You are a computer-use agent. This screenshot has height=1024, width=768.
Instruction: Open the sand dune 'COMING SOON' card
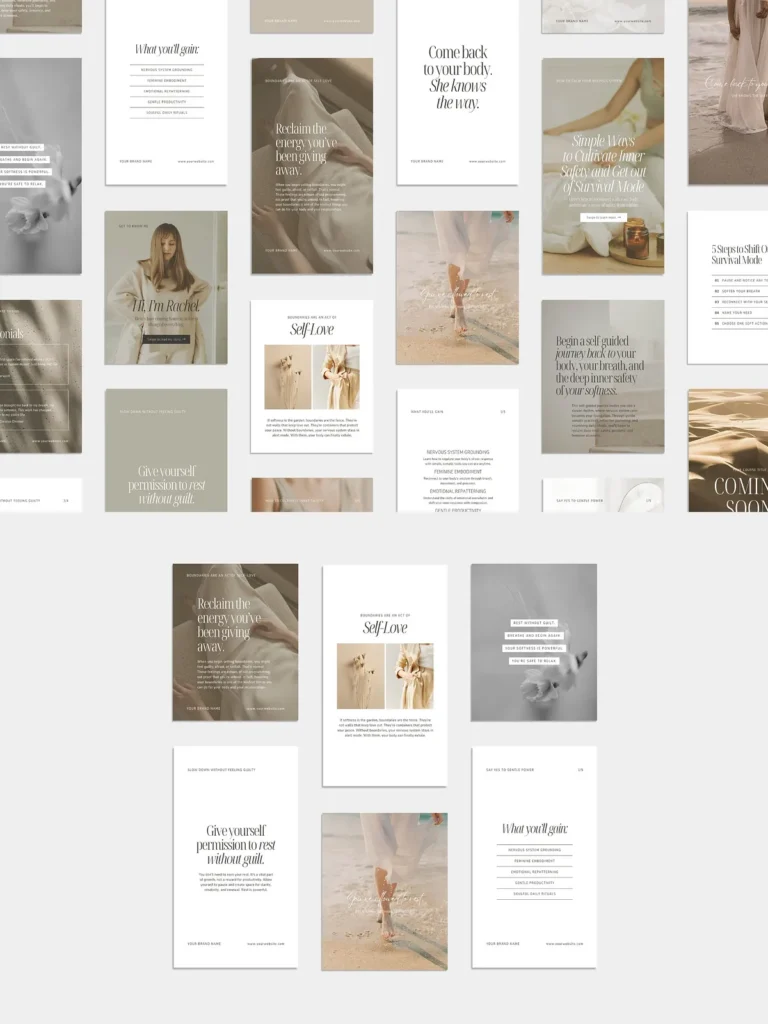[x=728, y=451]
